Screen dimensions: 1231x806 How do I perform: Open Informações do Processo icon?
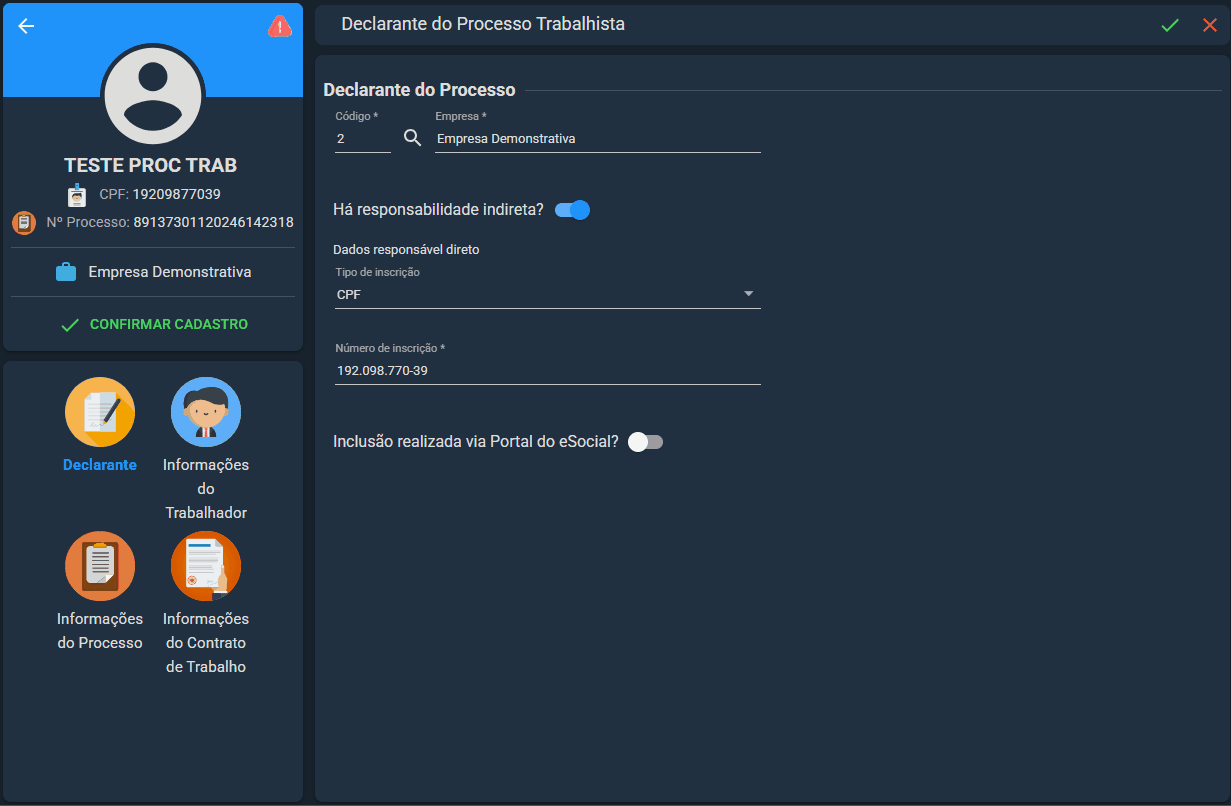pyautogui.click(x=100, y=566)
